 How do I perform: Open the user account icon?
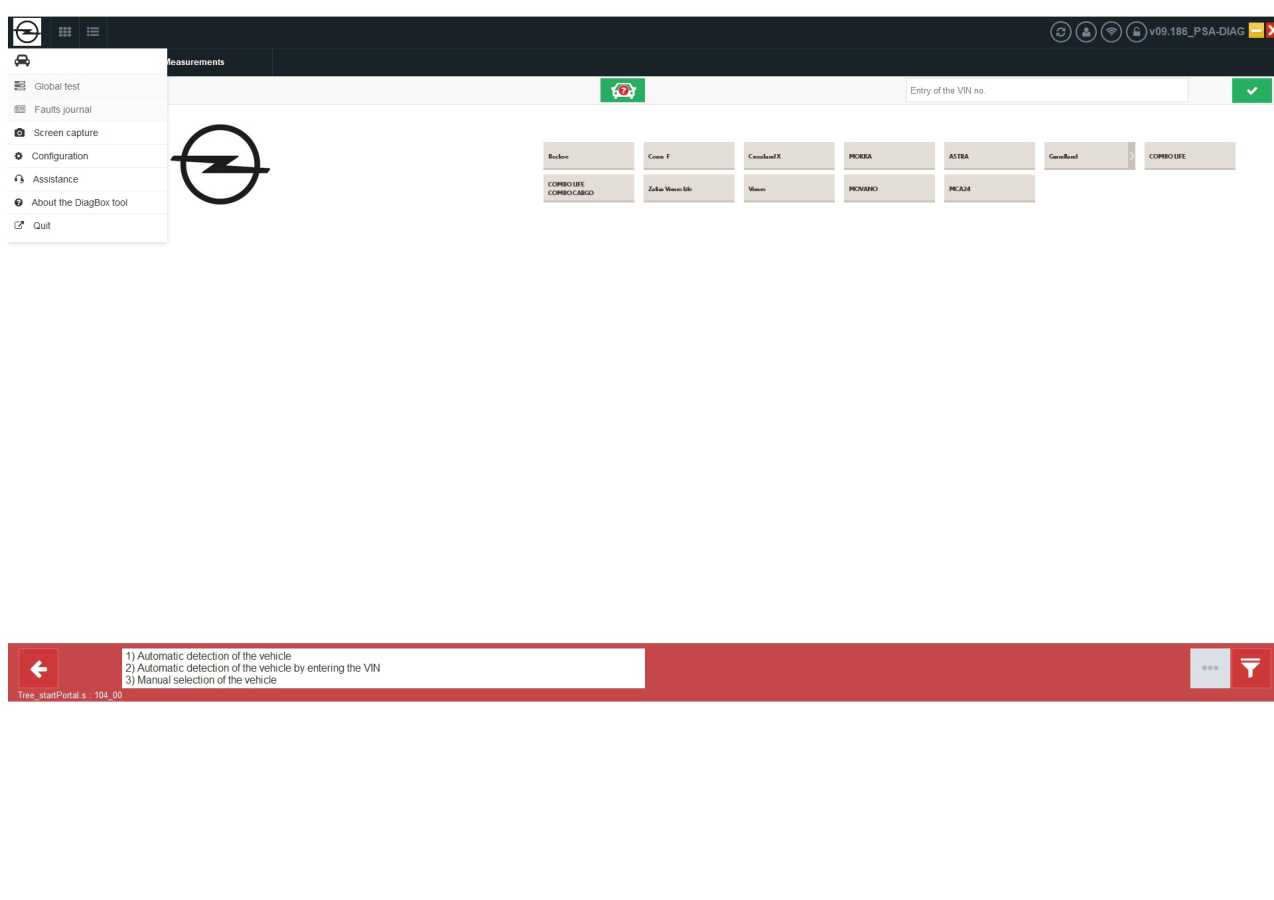coord(1085,31)
